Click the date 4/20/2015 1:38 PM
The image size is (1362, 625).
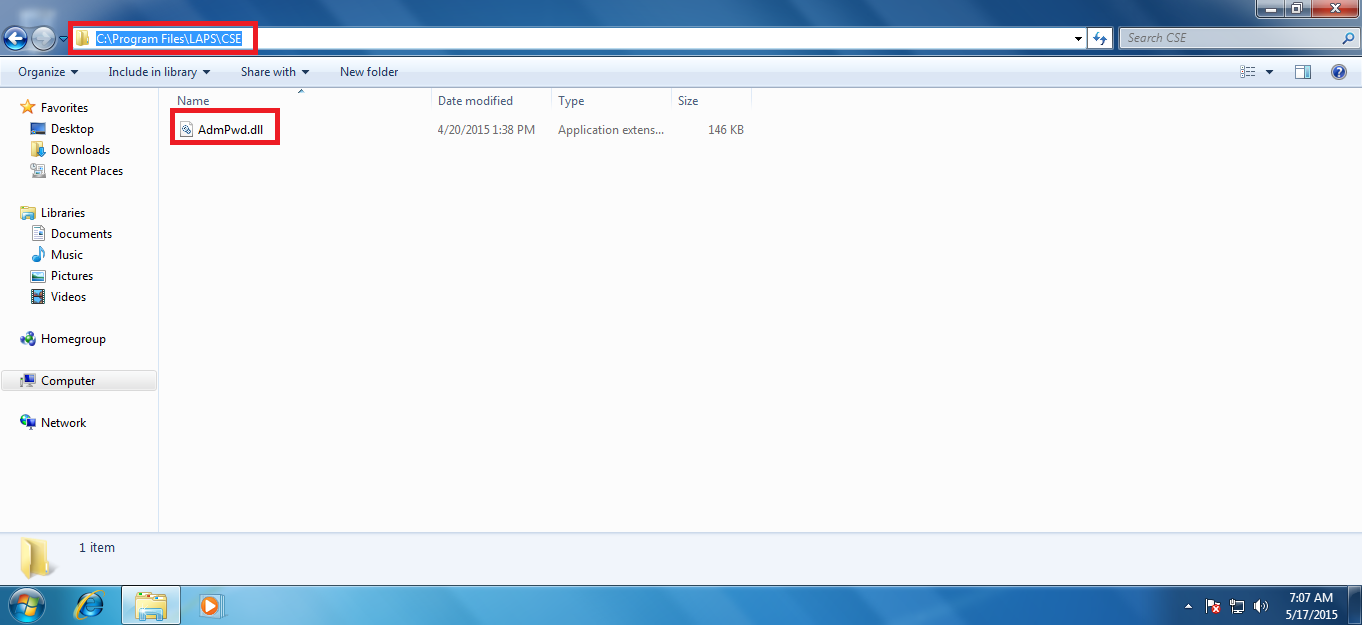(x=486, y=130)
